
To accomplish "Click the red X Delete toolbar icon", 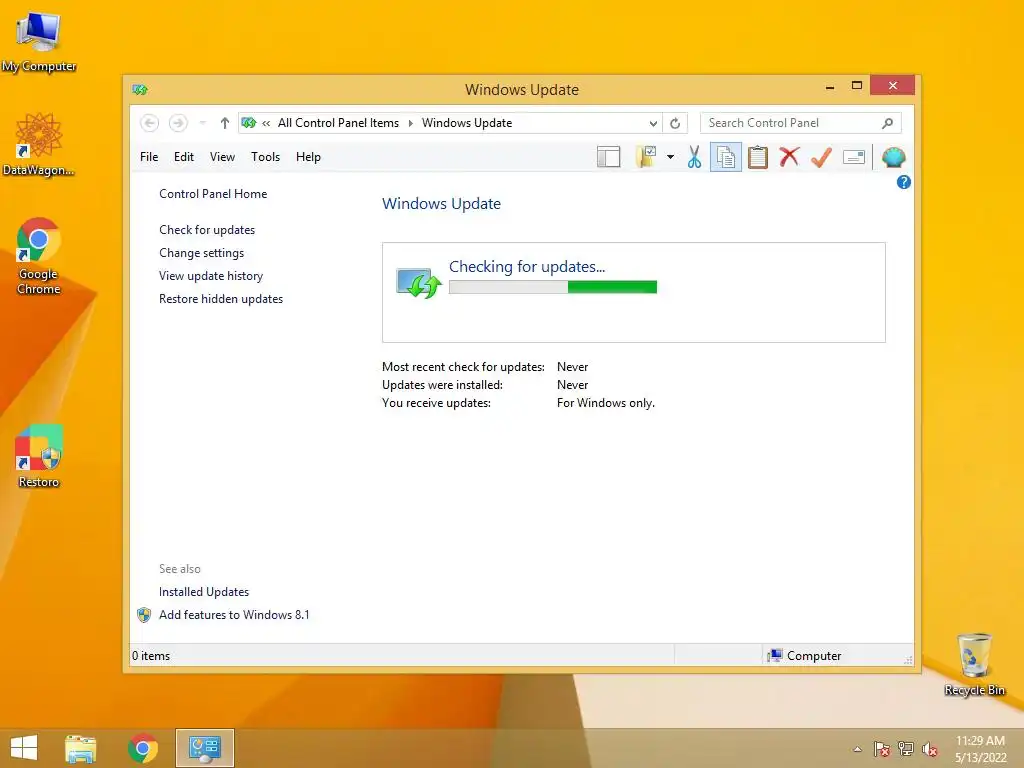I will point(789,157).
